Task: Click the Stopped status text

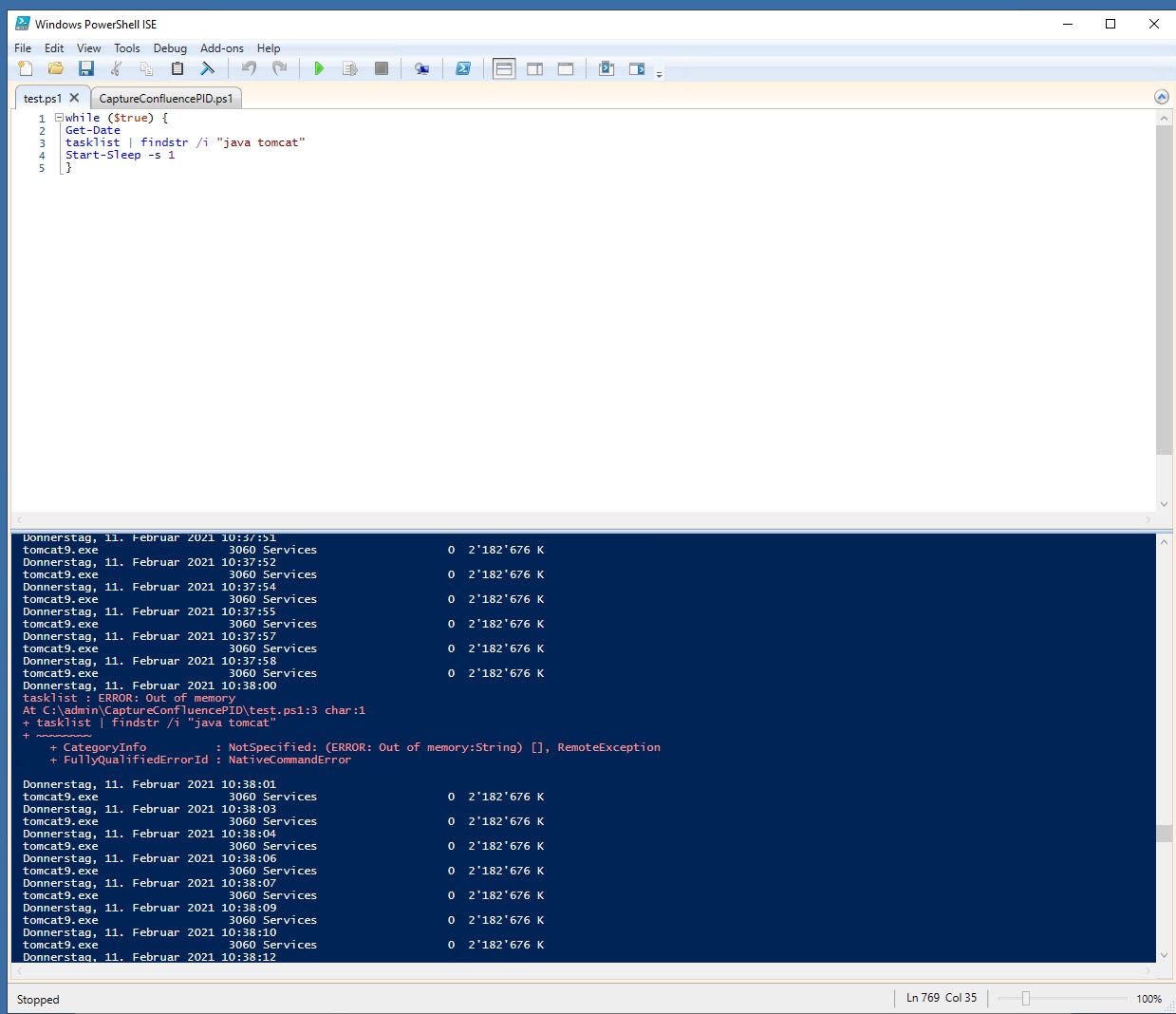Action: click(x=38, y=1000)
